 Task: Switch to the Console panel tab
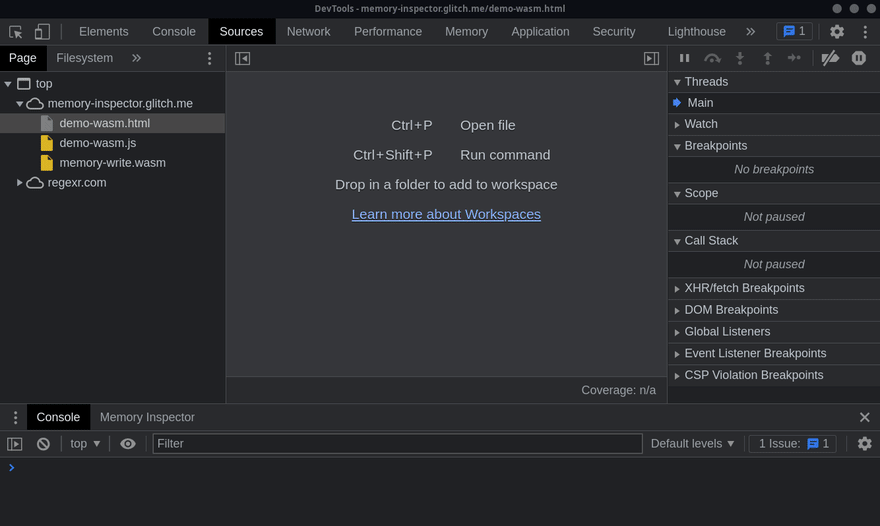174,32
